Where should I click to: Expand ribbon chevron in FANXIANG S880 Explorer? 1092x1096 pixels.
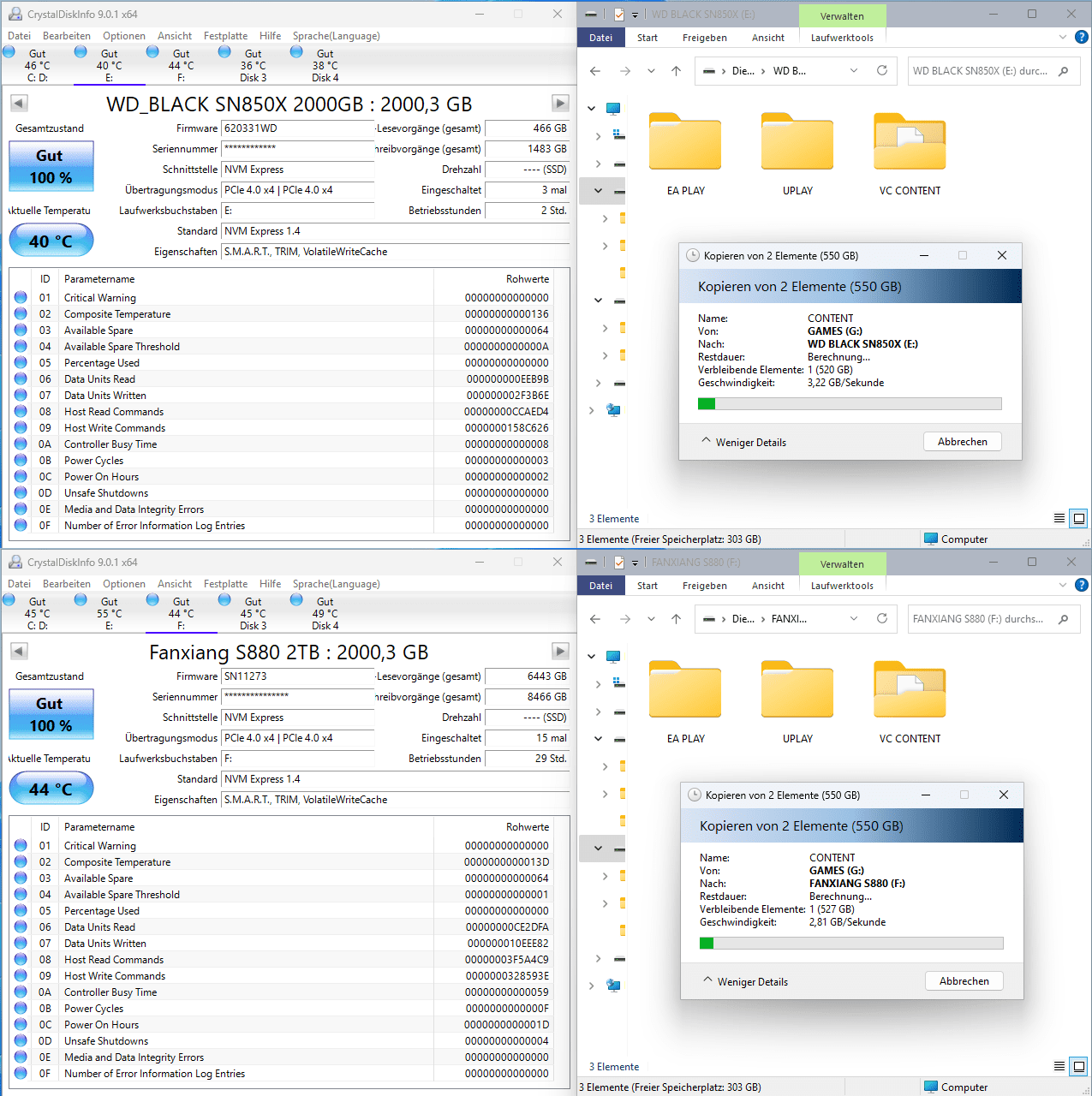click(x=1063, y=585)
